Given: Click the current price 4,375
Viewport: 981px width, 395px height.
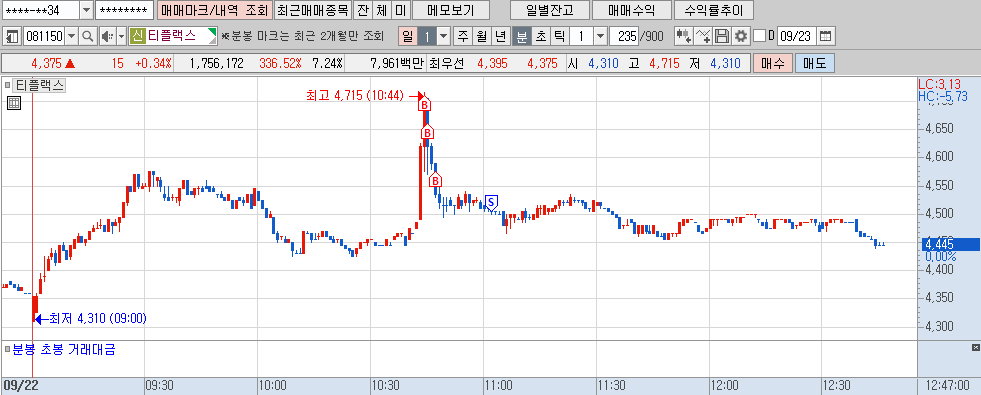Looking at the screenshot, I should coord(46,63).
